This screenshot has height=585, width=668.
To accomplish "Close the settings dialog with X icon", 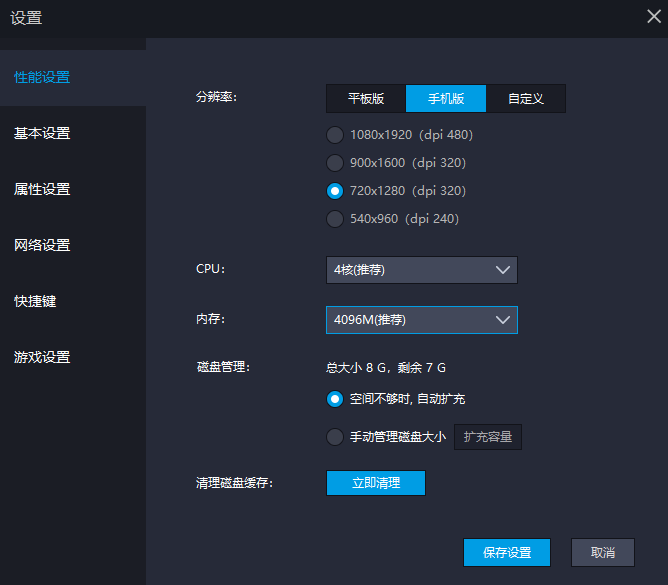I will point(653,15).
